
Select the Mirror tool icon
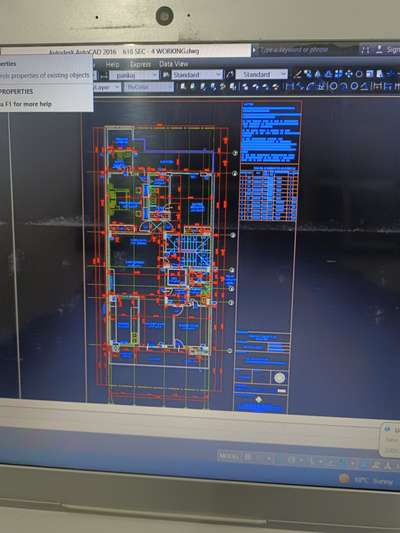(318, 74)
